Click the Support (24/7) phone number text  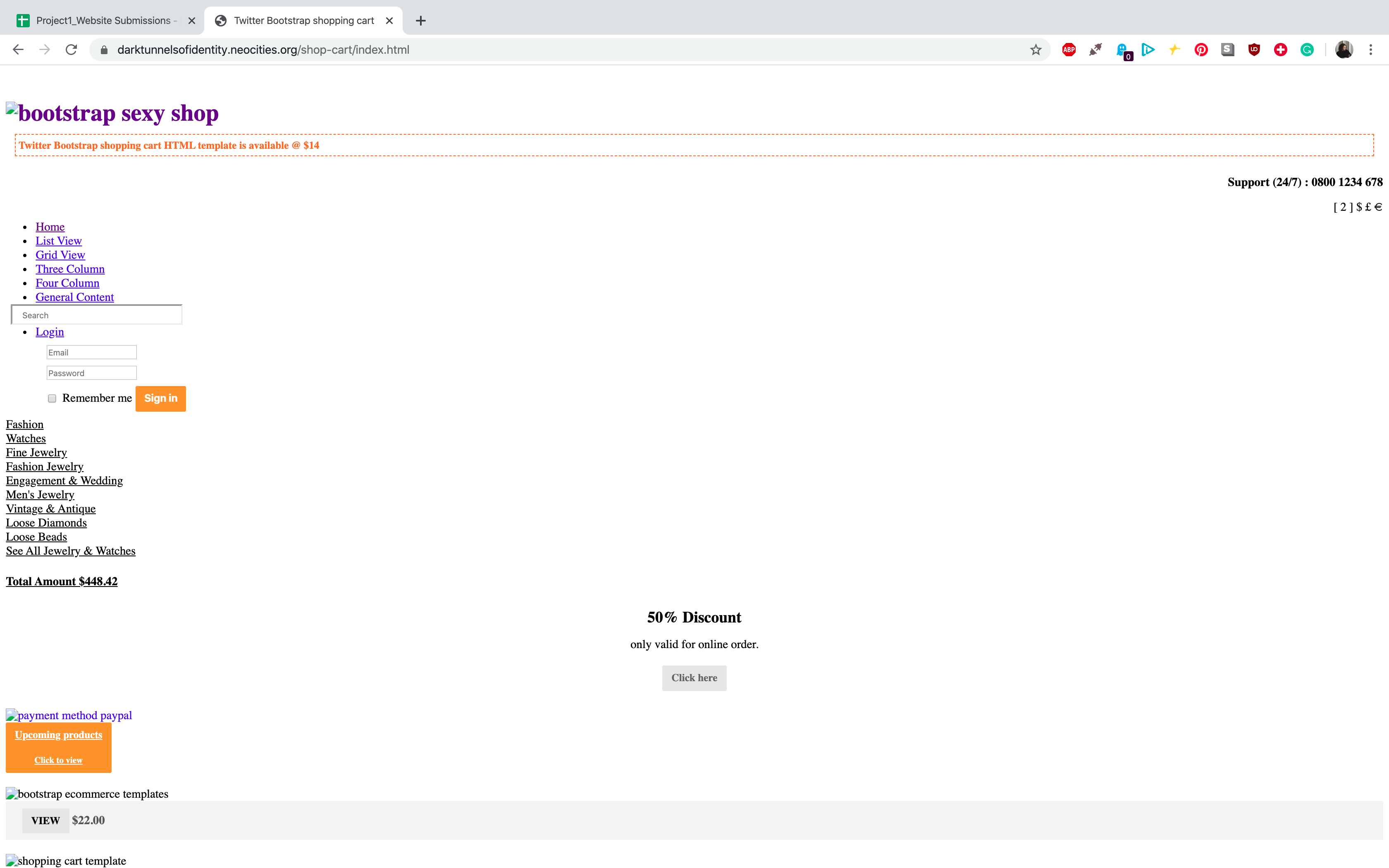(x=1305, y=182)
